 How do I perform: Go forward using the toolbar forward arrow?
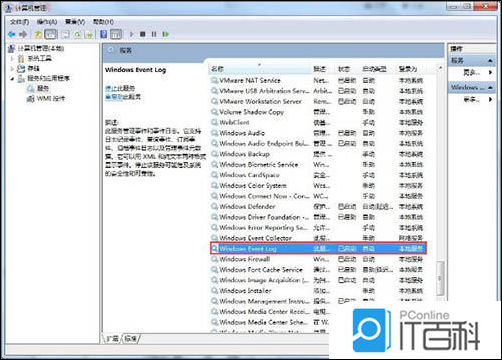tap(23, 34)
